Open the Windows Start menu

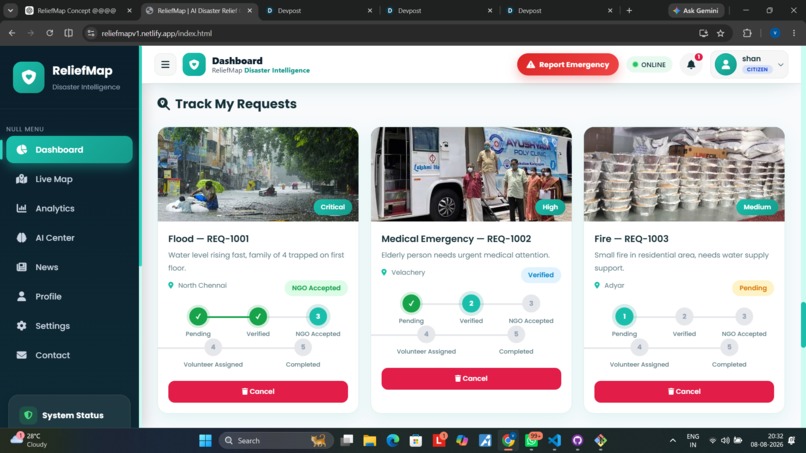click(x=205, y=441)
